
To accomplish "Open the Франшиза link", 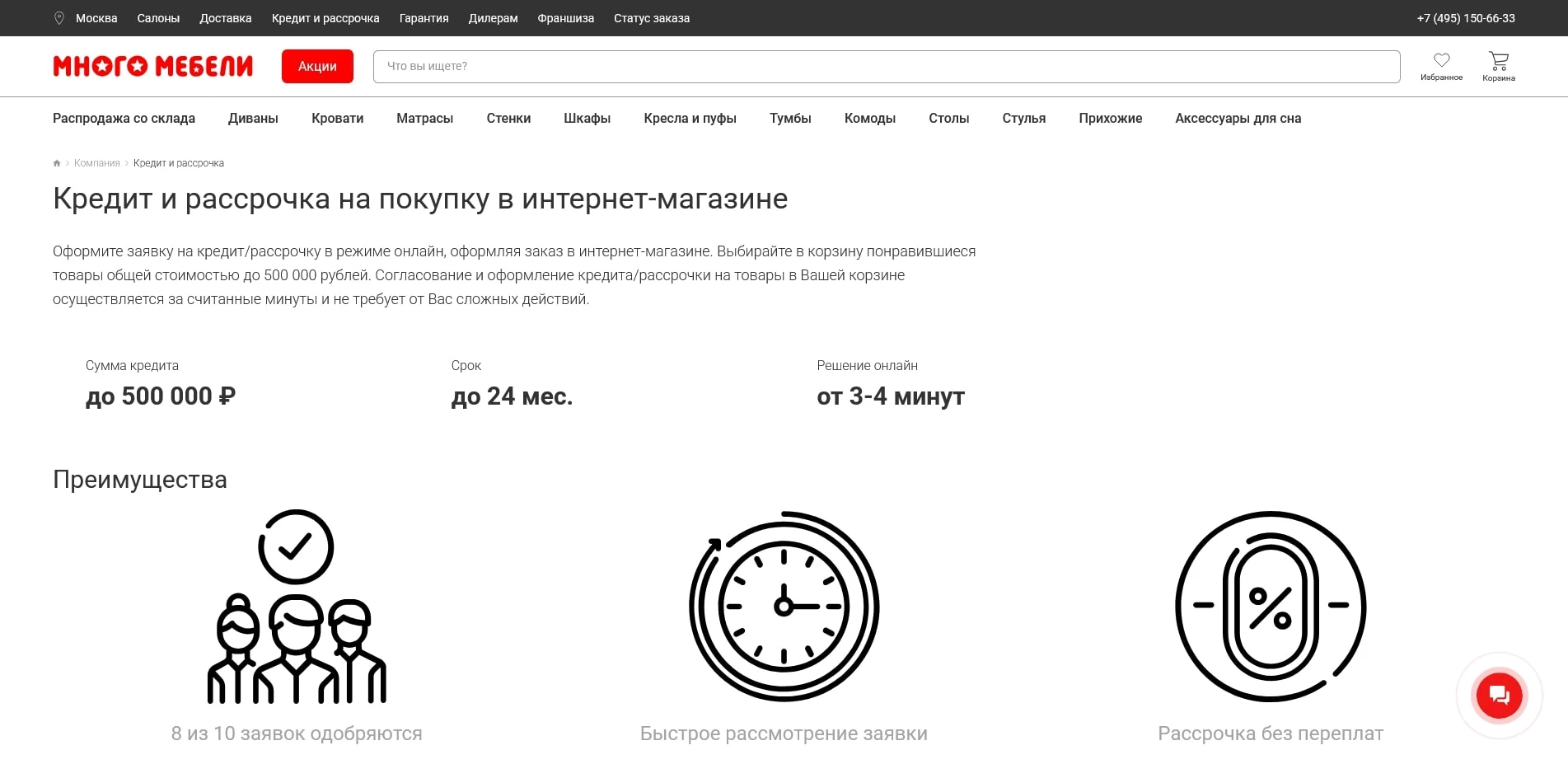I will pos(566,17).
